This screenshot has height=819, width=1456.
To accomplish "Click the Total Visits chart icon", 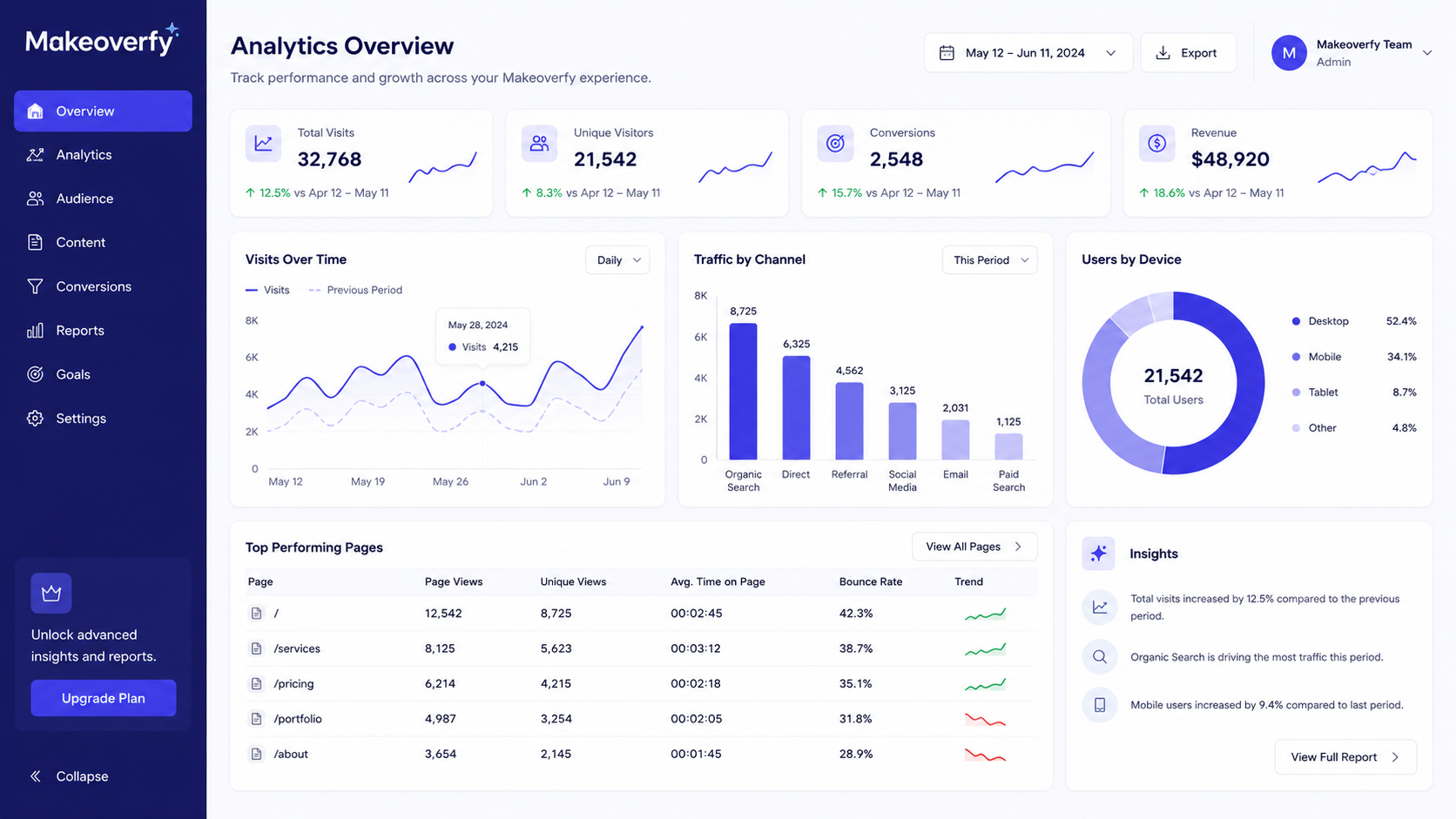I will pos(263,144).
